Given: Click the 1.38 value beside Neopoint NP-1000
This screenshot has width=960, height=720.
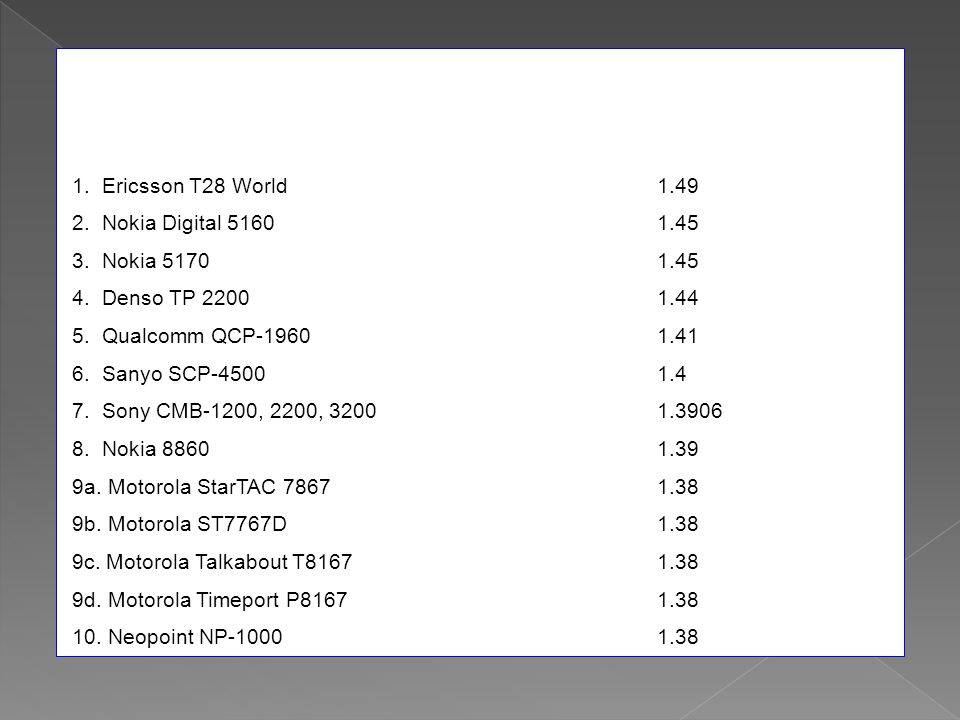Looking at the screenshot, I should coord(678,637).
